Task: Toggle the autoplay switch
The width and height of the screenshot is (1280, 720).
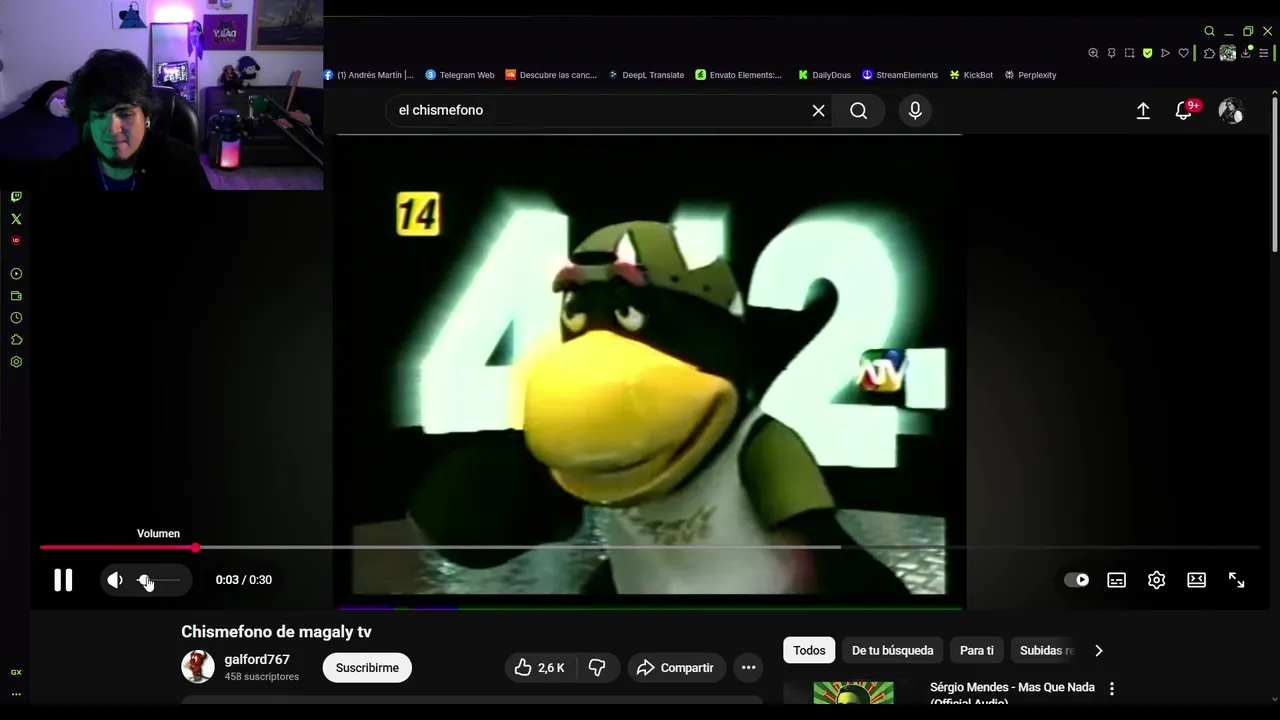Action: [x=1077, y=580]
